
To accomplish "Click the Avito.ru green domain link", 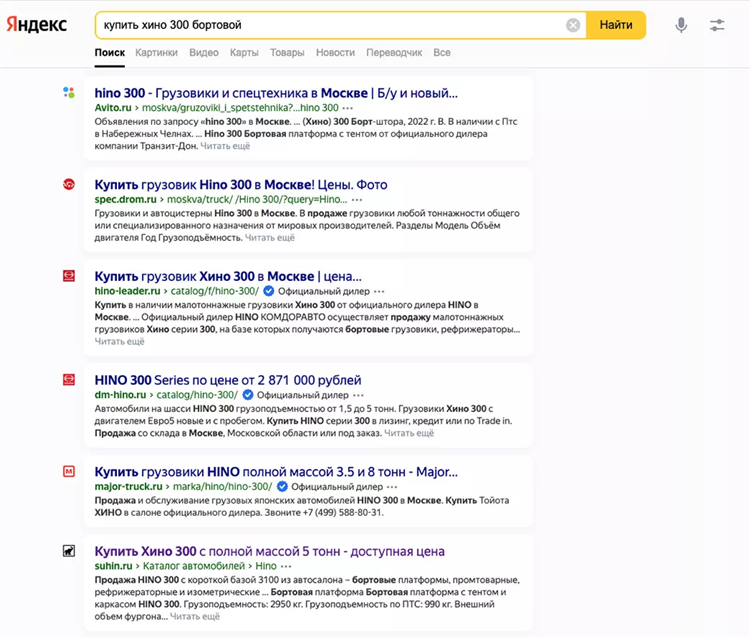I will [113, 108].
